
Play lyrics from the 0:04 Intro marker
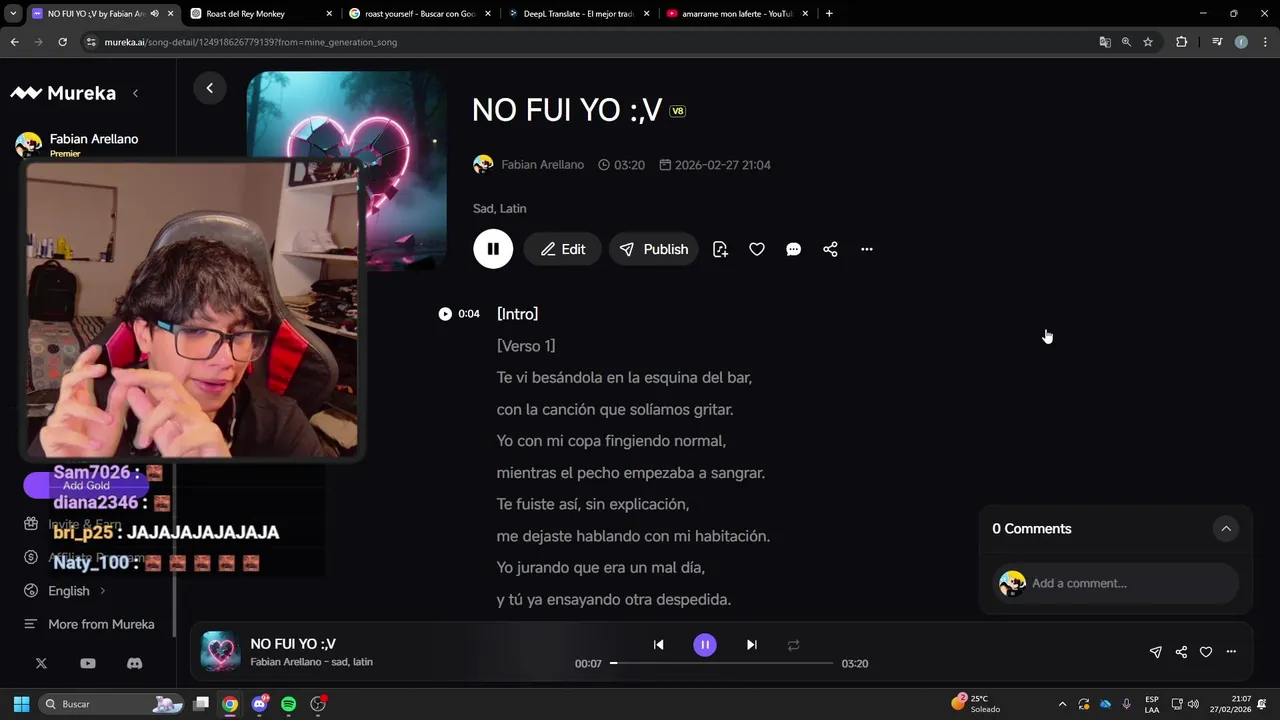point(445,314)
